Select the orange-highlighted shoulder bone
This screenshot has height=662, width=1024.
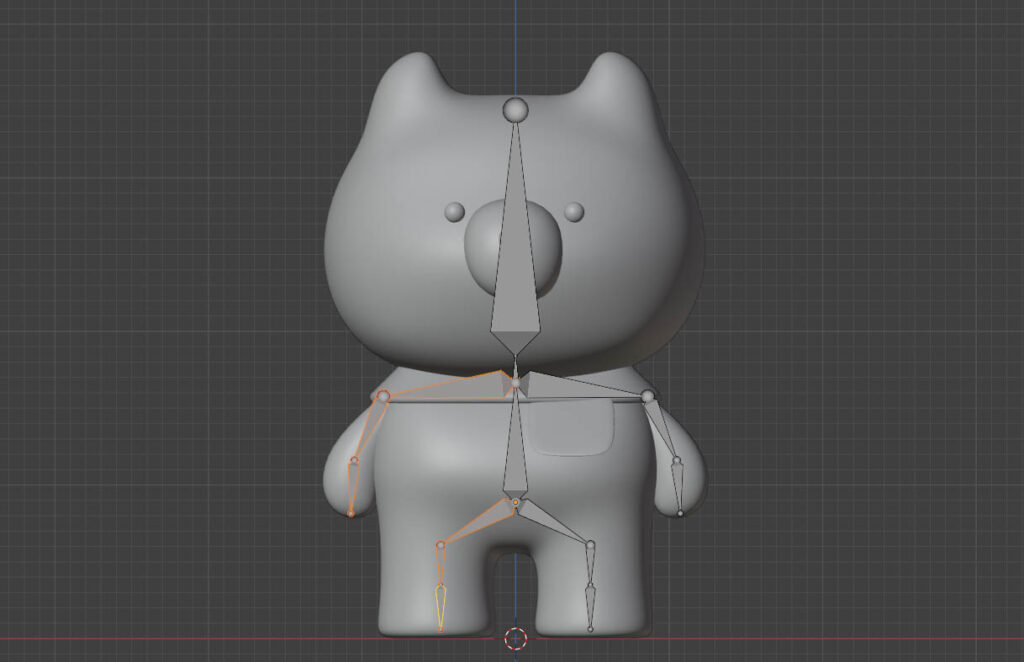pyautogui.click(x=450, y=383)
